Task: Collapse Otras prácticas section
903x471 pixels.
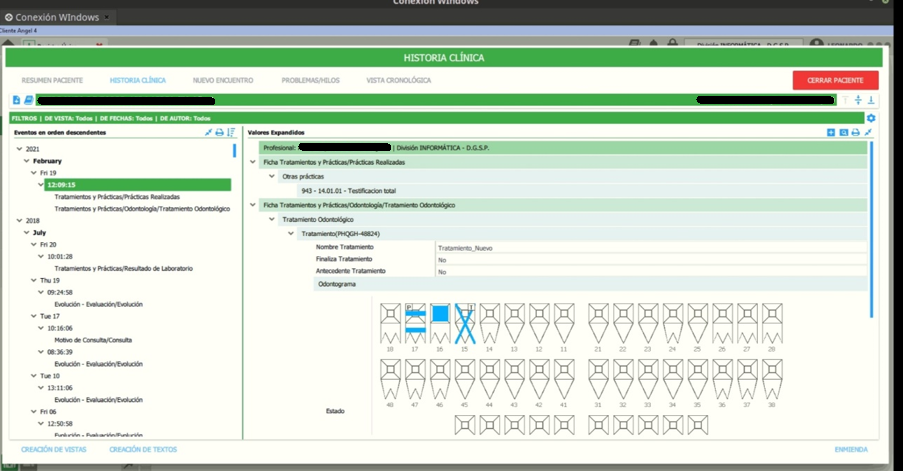Action: [272, 176]
